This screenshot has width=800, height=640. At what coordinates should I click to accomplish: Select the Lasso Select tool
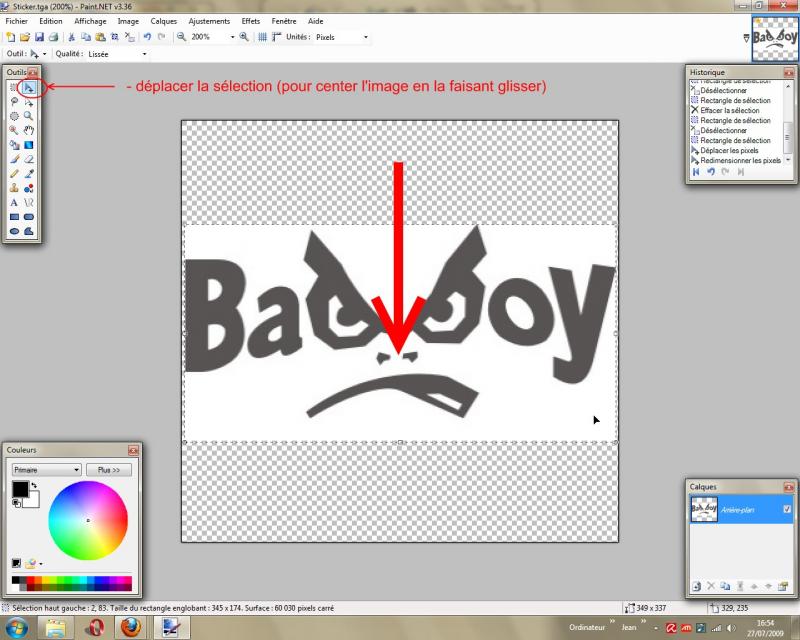tap(14, 102)
